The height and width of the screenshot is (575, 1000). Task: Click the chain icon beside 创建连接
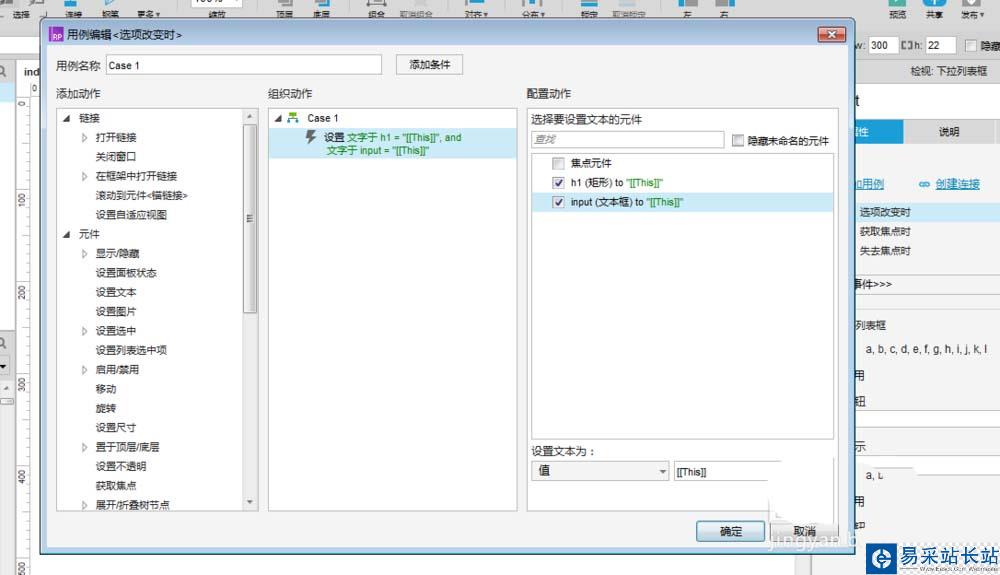[924, 184]
